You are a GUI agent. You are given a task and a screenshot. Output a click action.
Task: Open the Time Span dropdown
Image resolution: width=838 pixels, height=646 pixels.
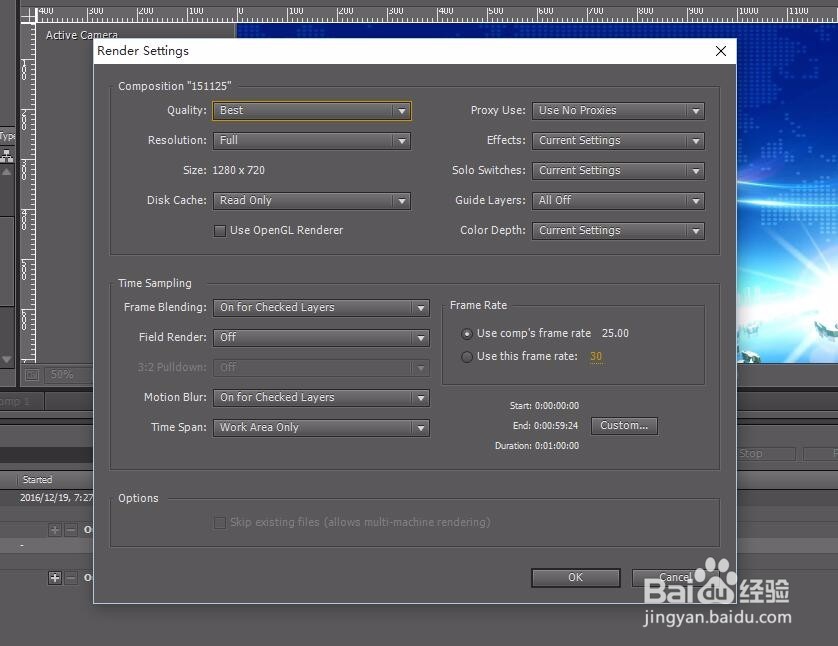[321, 427]
